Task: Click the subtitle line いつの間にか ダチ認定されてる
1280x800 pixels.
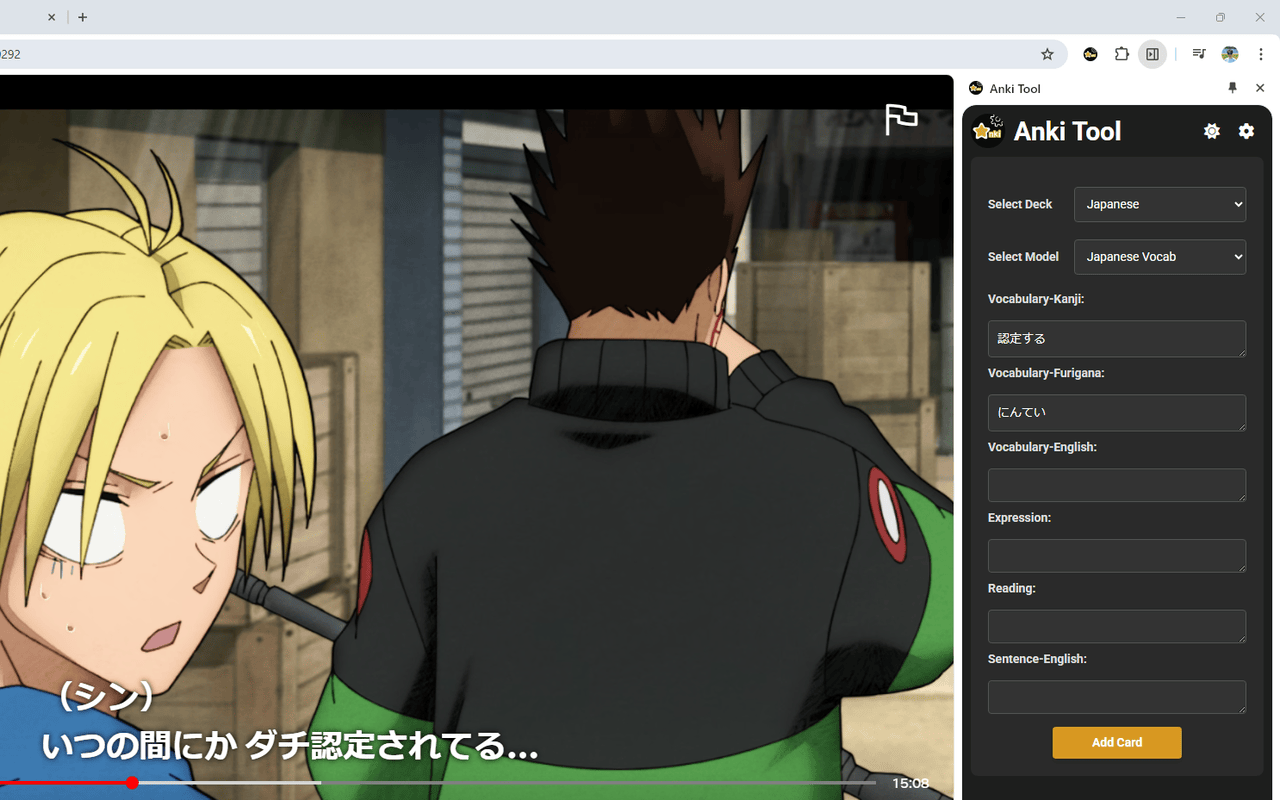Action: pos(290,747)
